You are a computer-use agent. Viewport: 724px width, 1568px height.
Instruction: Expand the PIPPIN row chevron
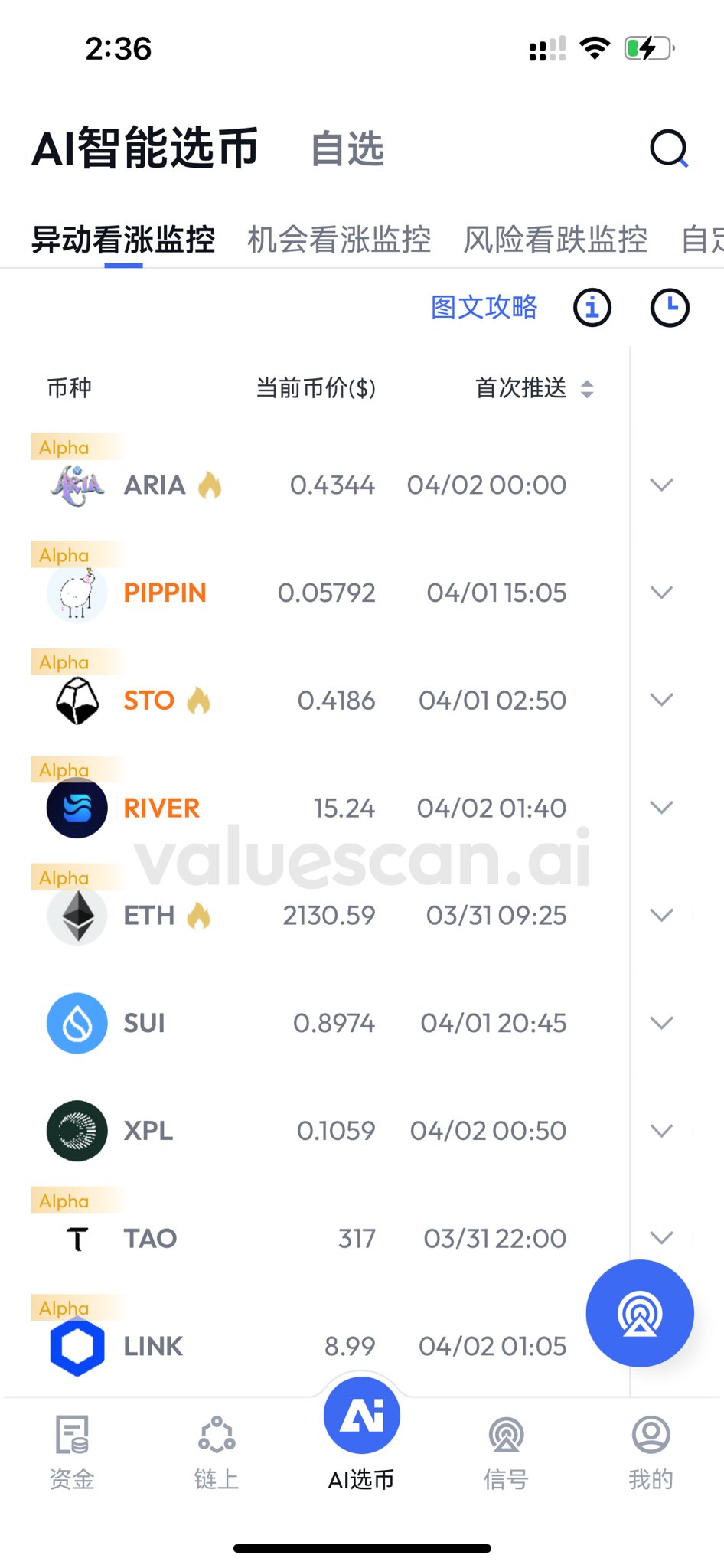pyautogui.click(x=661, y=593)
